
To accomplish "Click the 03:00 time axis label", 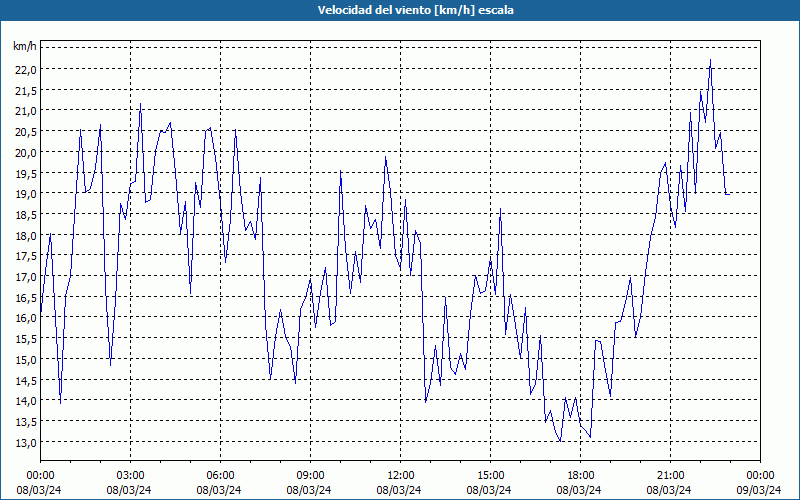I will (x=131, y=476).
